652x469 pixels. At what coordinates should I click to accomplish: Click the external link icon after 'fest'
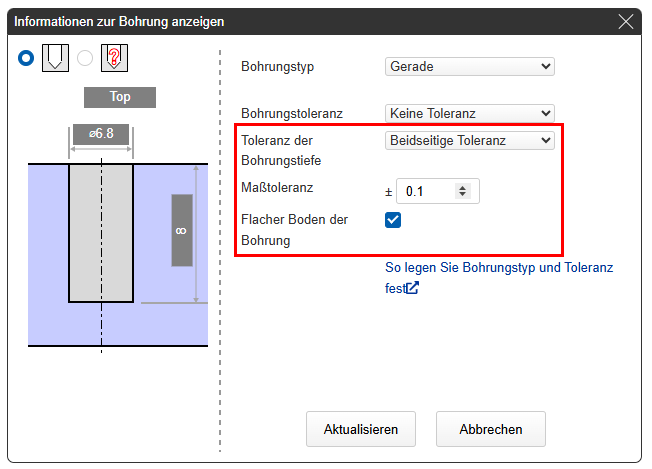coord(412,288)
